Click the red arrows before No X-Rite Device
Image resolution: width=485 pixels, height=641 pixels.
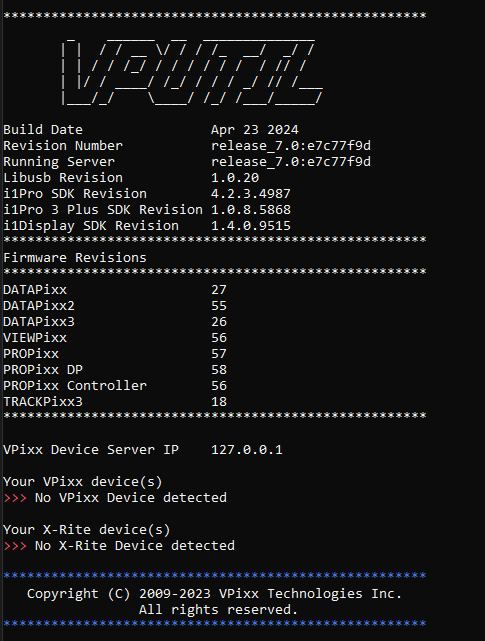(x=15, y=546)
